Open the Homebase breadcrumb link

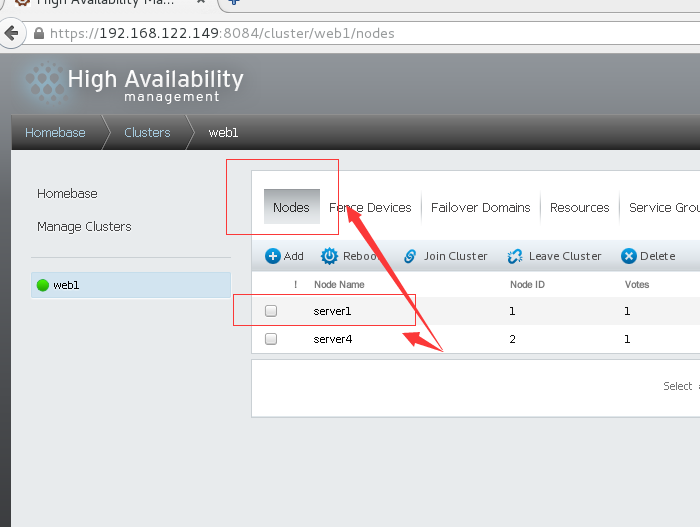55,133
